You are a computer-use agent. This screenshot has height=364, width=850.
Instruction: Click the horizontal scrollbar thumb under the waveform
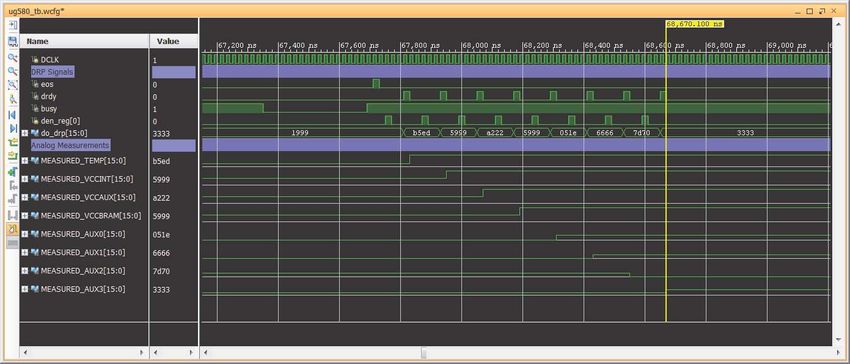tap(423, 353)
